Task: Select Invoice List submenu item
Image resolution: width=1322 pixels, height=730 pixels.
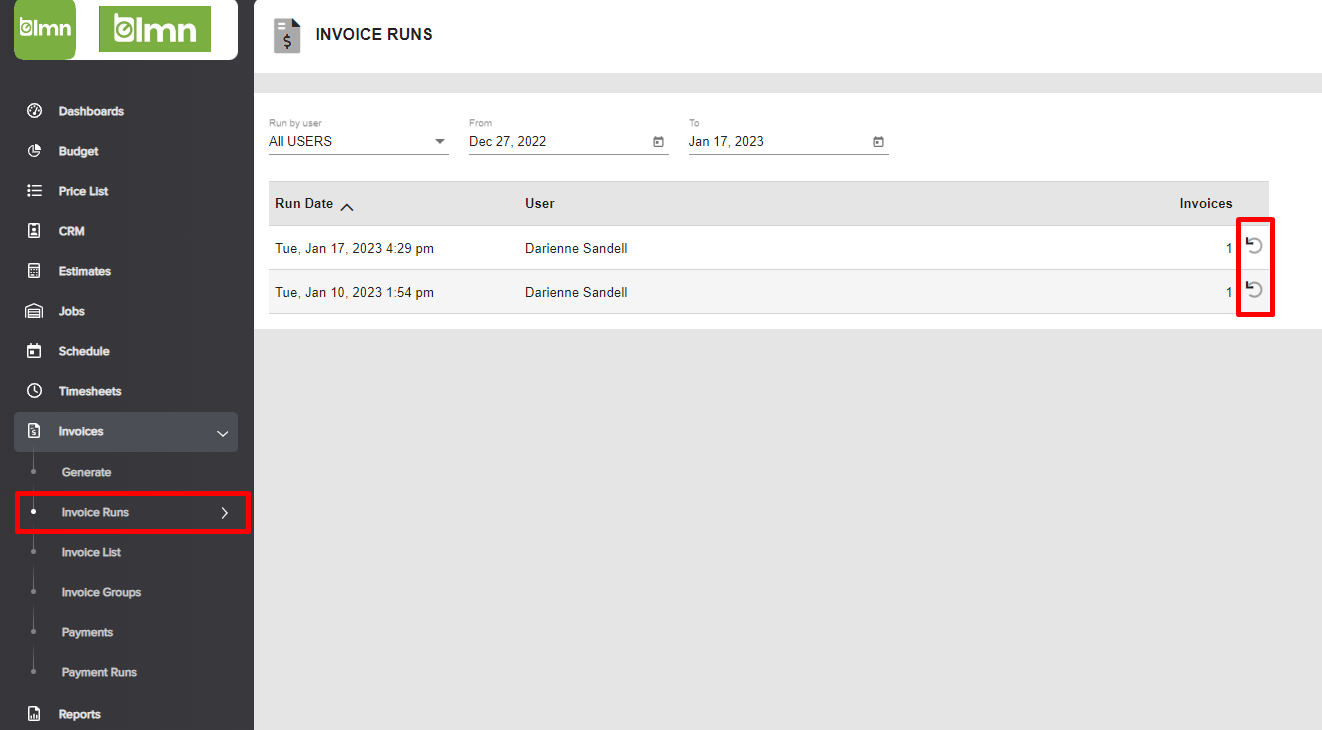Action: coord(91,552)
